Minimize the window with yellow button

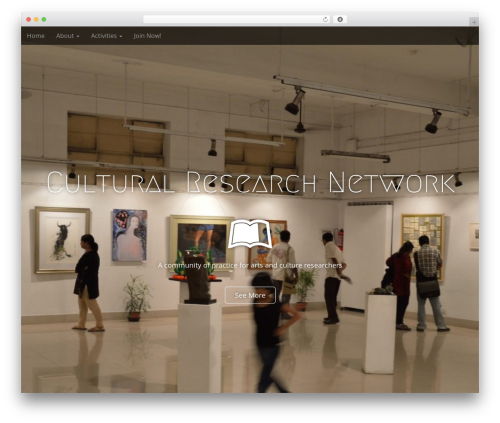(36, 19)
